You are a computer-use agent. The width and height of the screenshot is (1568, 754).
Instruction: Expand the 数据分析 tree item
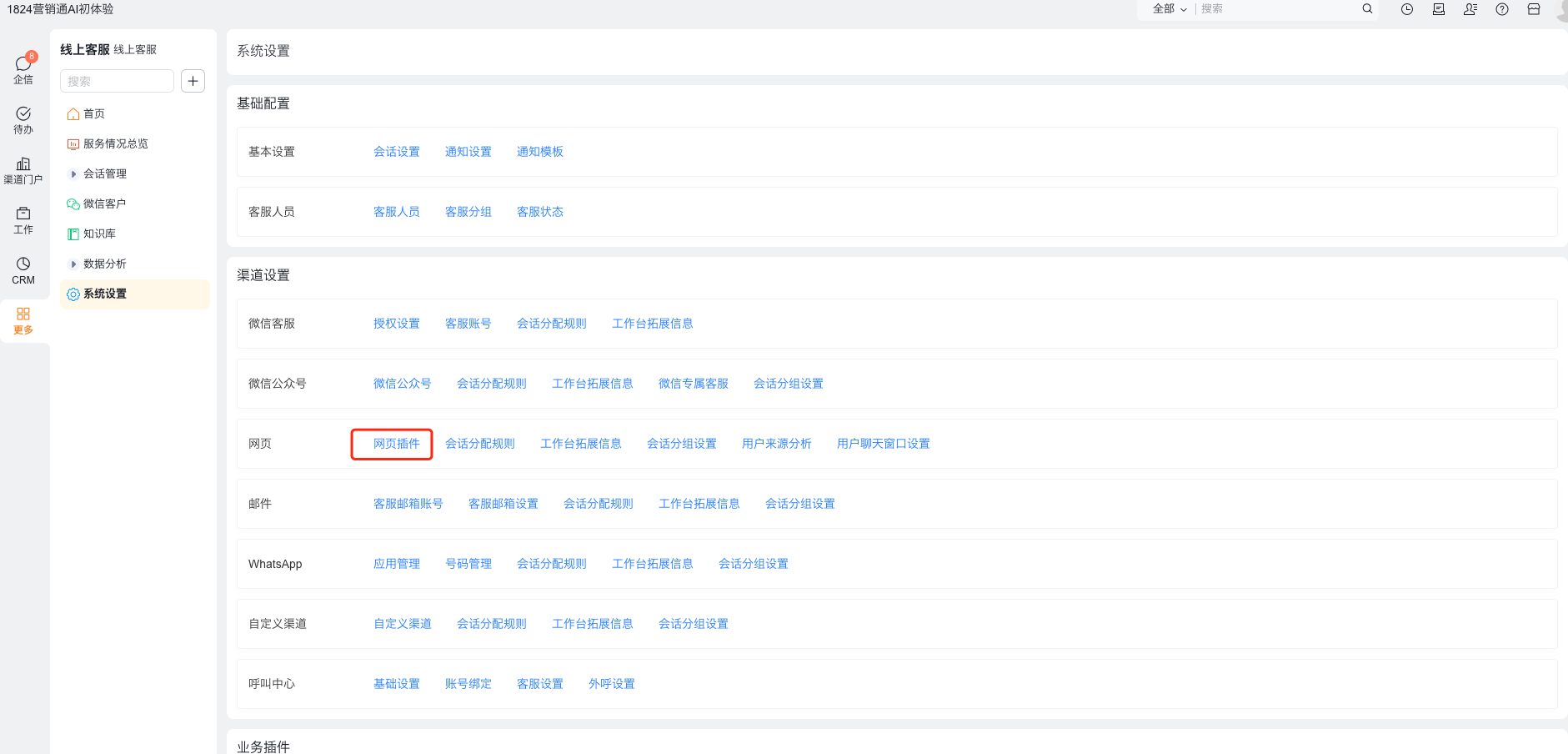click(73, 264)
